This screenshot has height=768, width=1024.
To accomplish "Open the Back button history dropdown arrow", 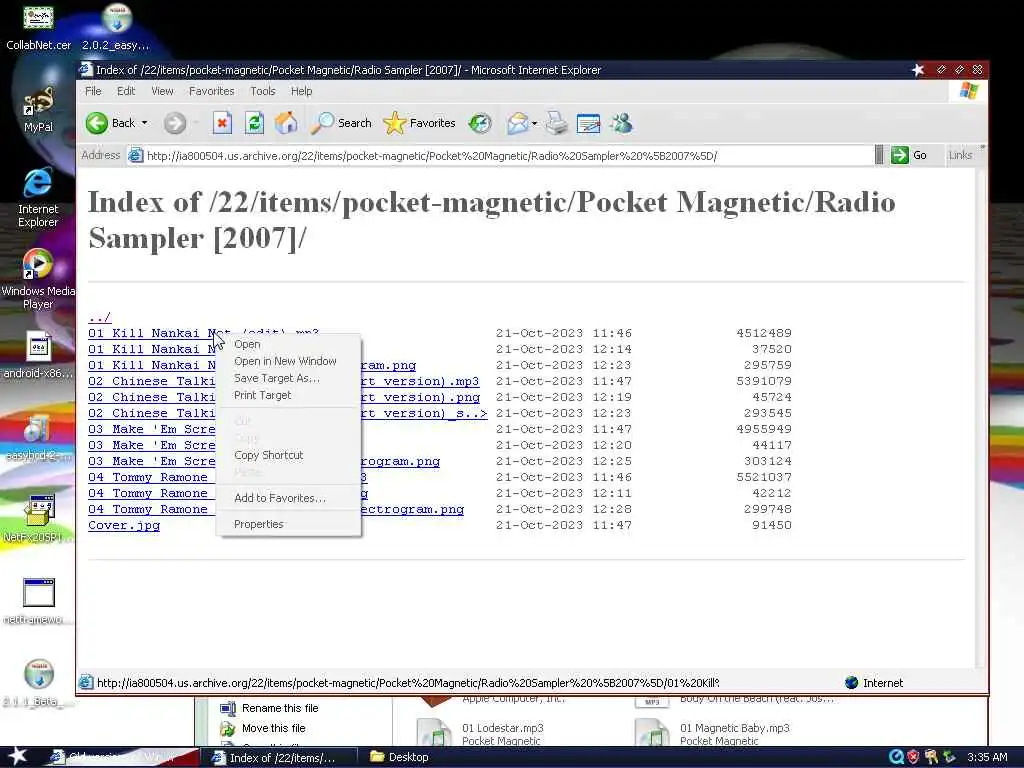I will [144, 123].
